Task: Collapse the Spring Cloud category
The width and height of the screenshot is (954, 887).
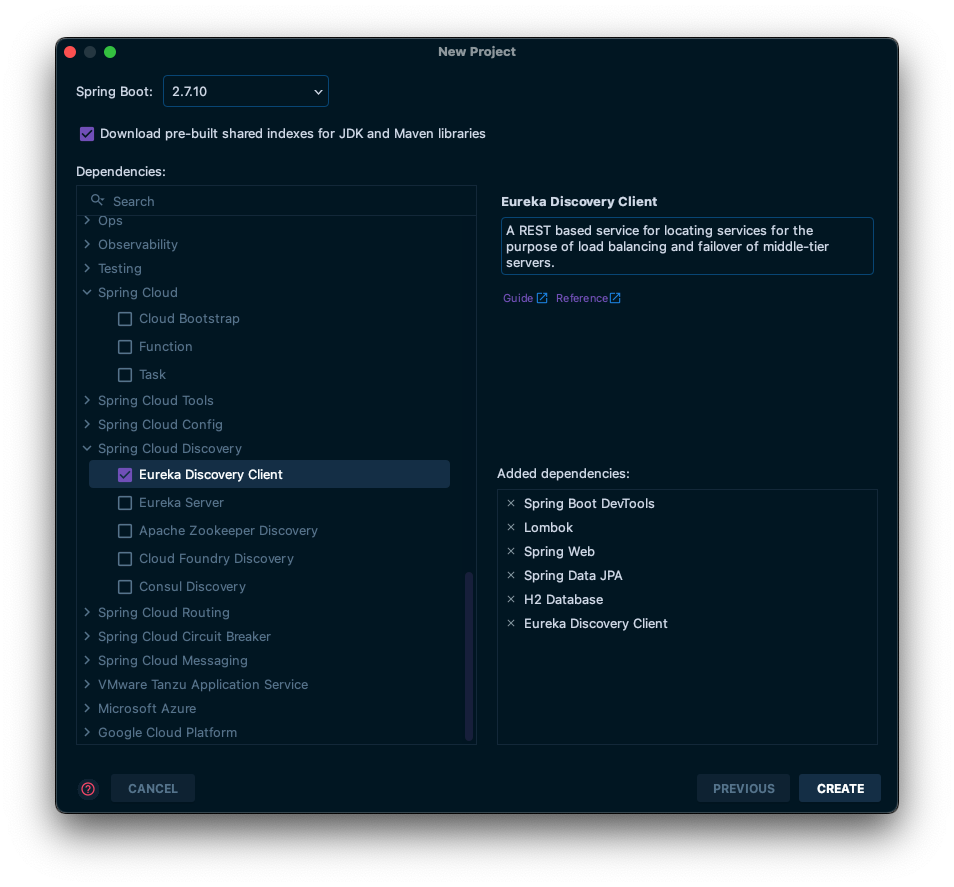Action: [87, 293]
